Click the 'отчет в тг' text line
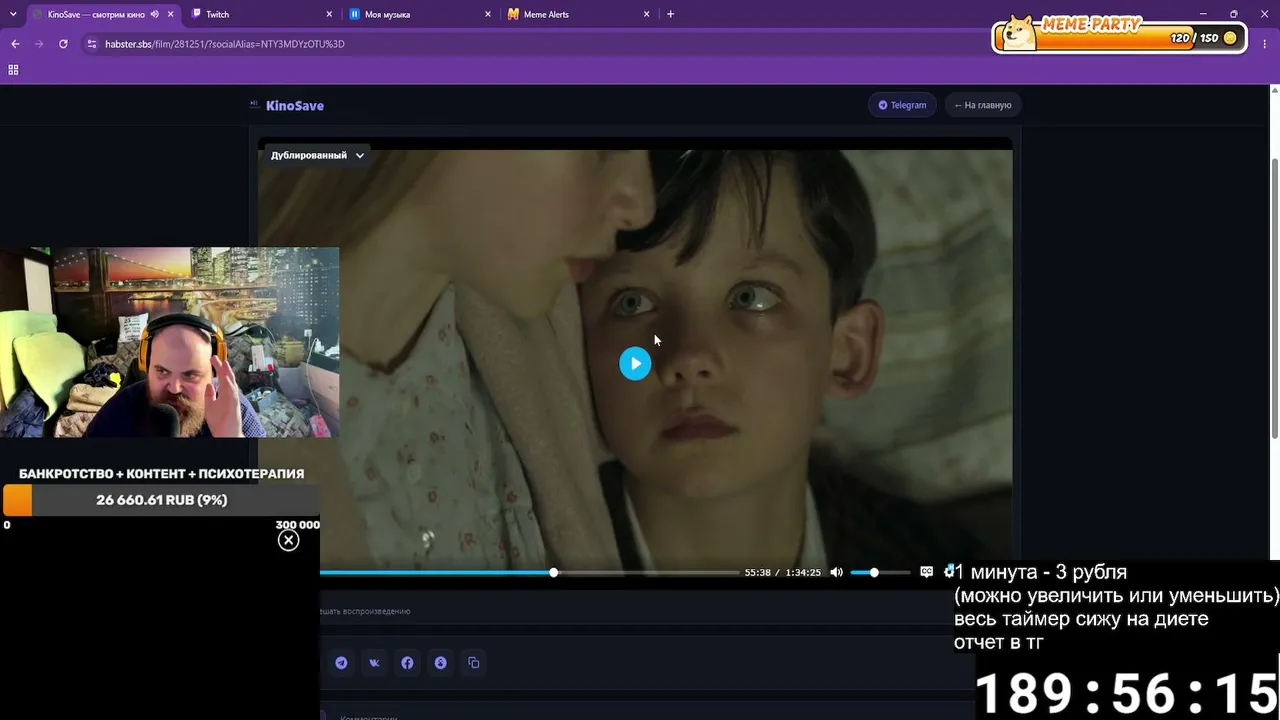Image resolution: width=1280 pixels, height=720 pixels. tap(999, 643)
